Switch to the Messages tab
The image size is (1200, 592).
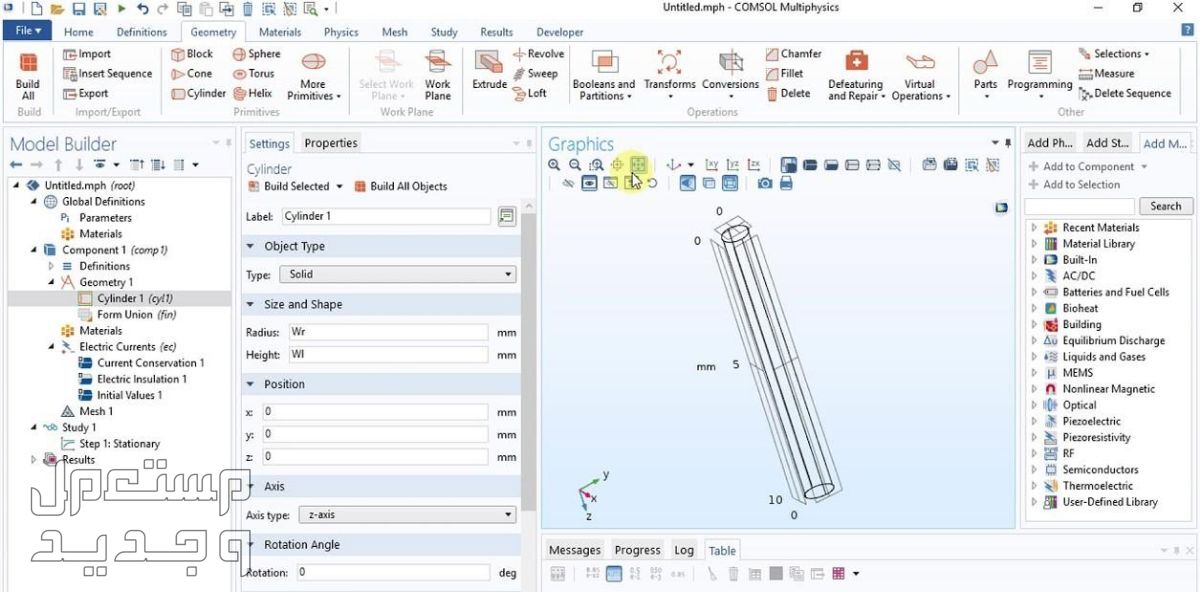click(x=575, y=550)
